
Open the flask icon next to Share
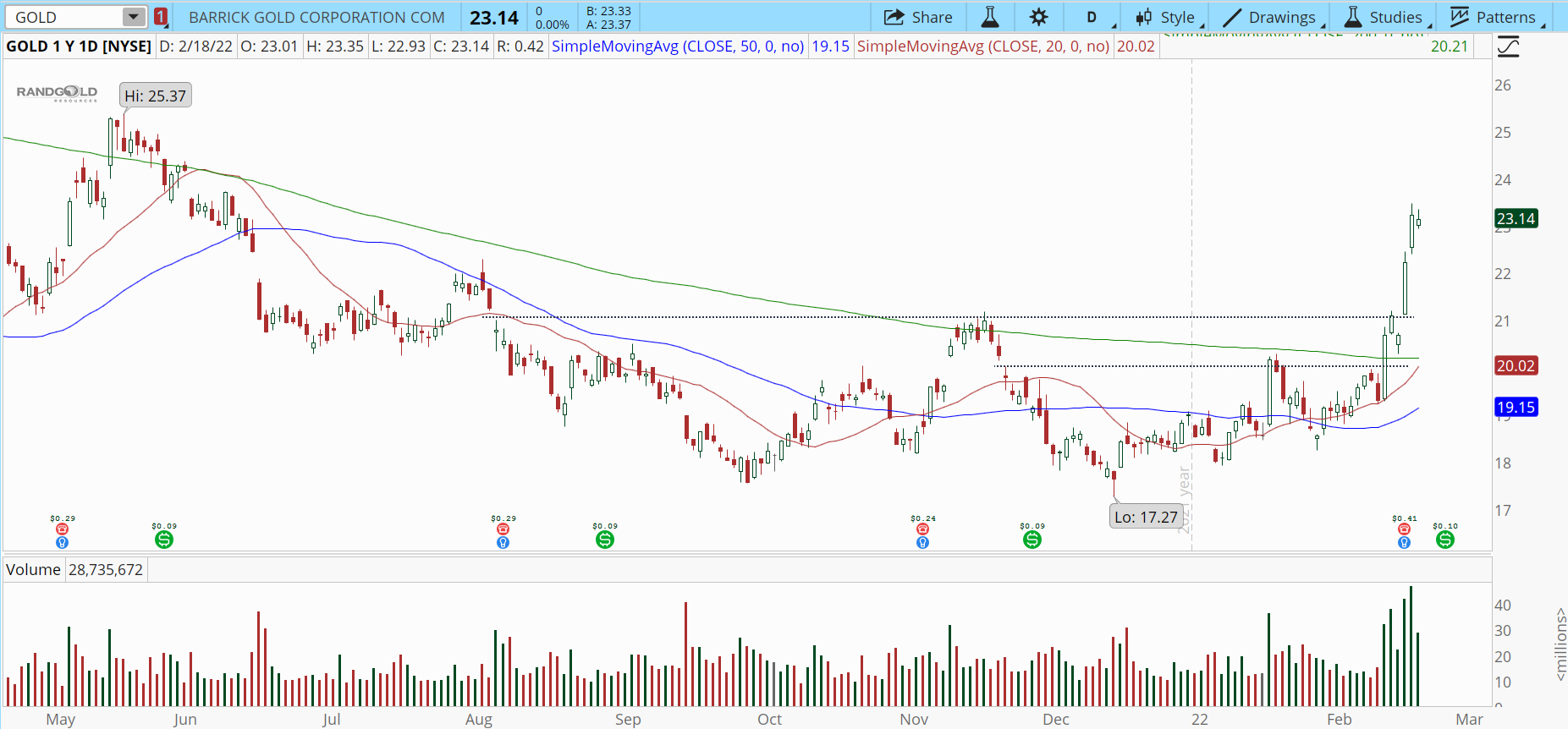990,17
